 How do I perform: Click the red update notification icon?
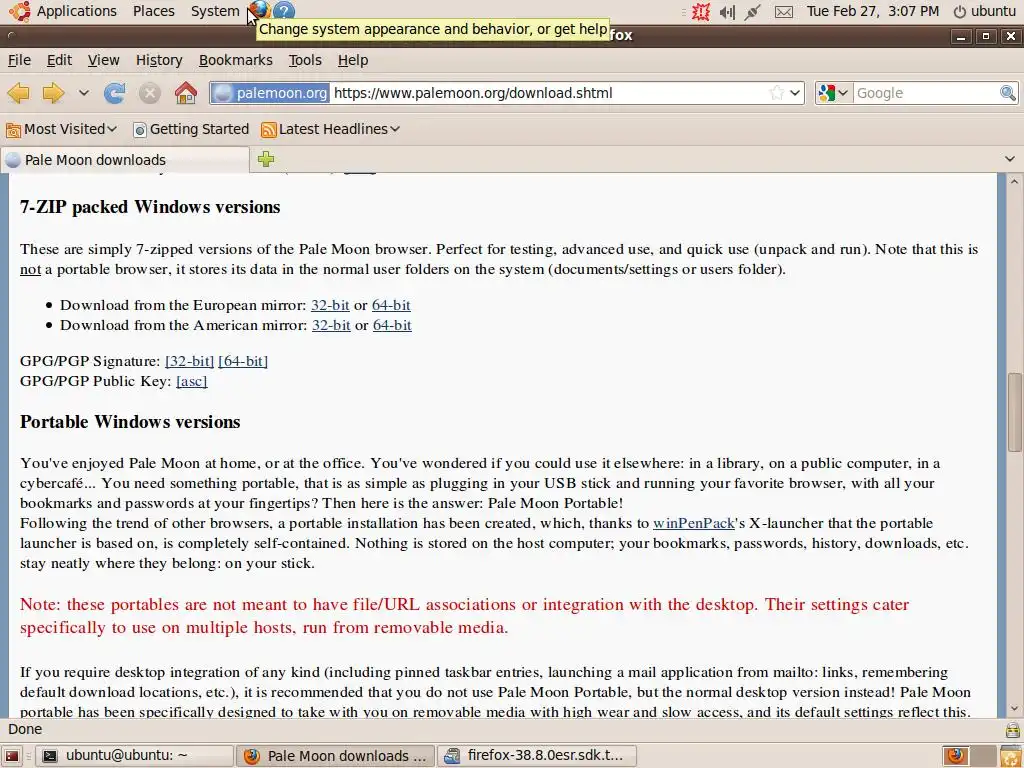(701, 11)
